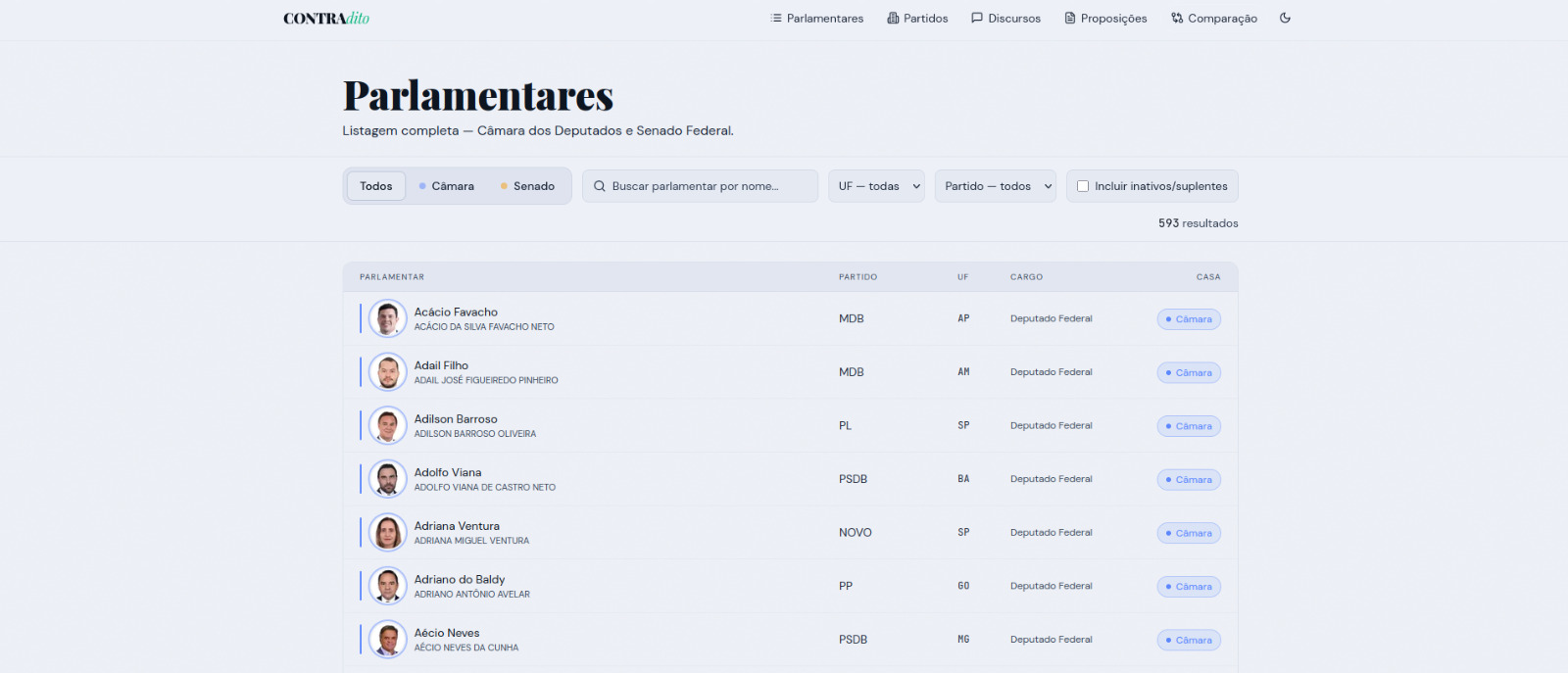Click Deputado Federal in Adail Filho row

(x=1051, y=372)
